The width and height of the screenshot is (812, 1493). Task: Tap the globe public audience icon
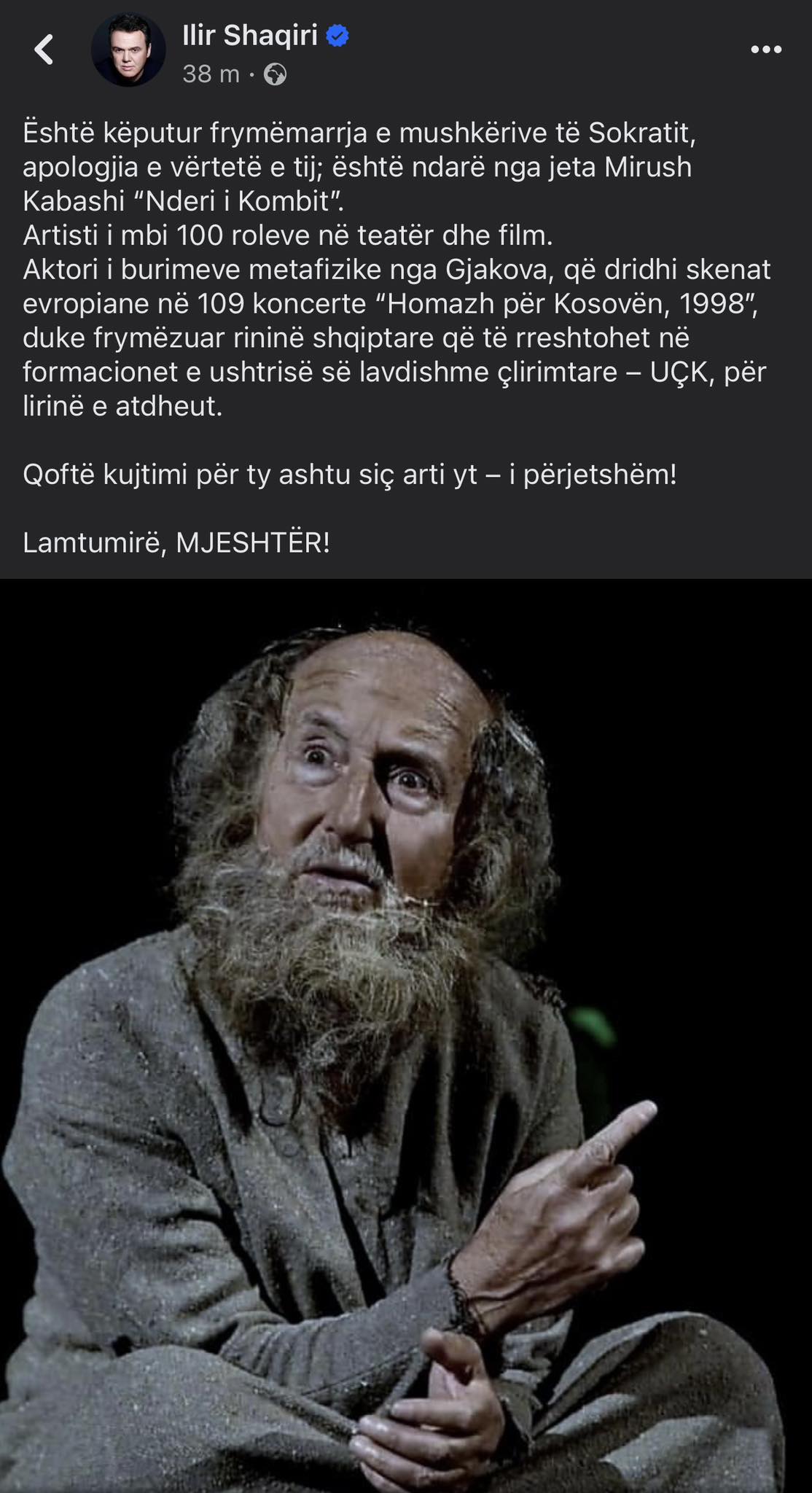[275, 74]
